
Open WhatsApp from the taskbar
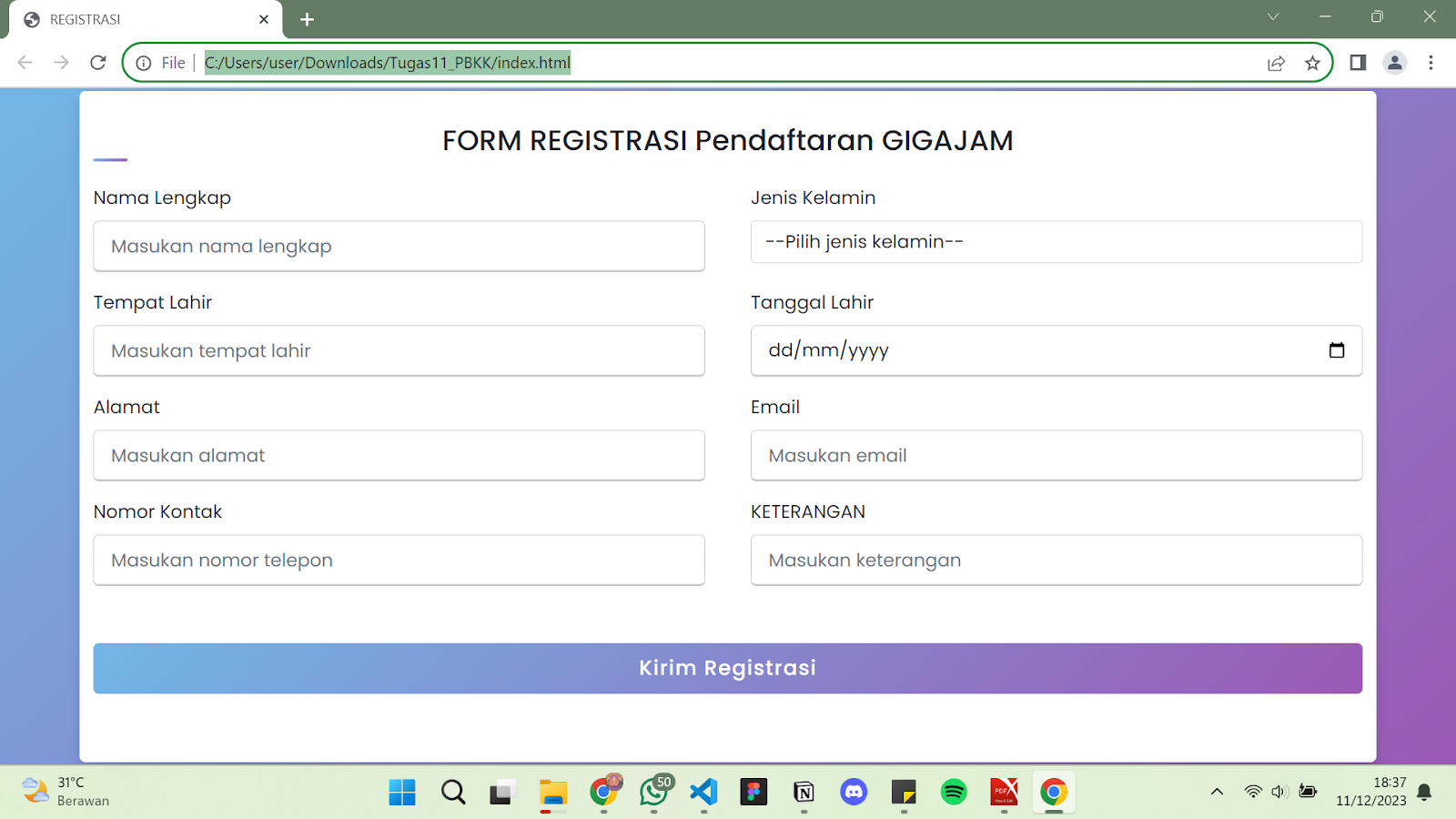[x=655, y=792]
